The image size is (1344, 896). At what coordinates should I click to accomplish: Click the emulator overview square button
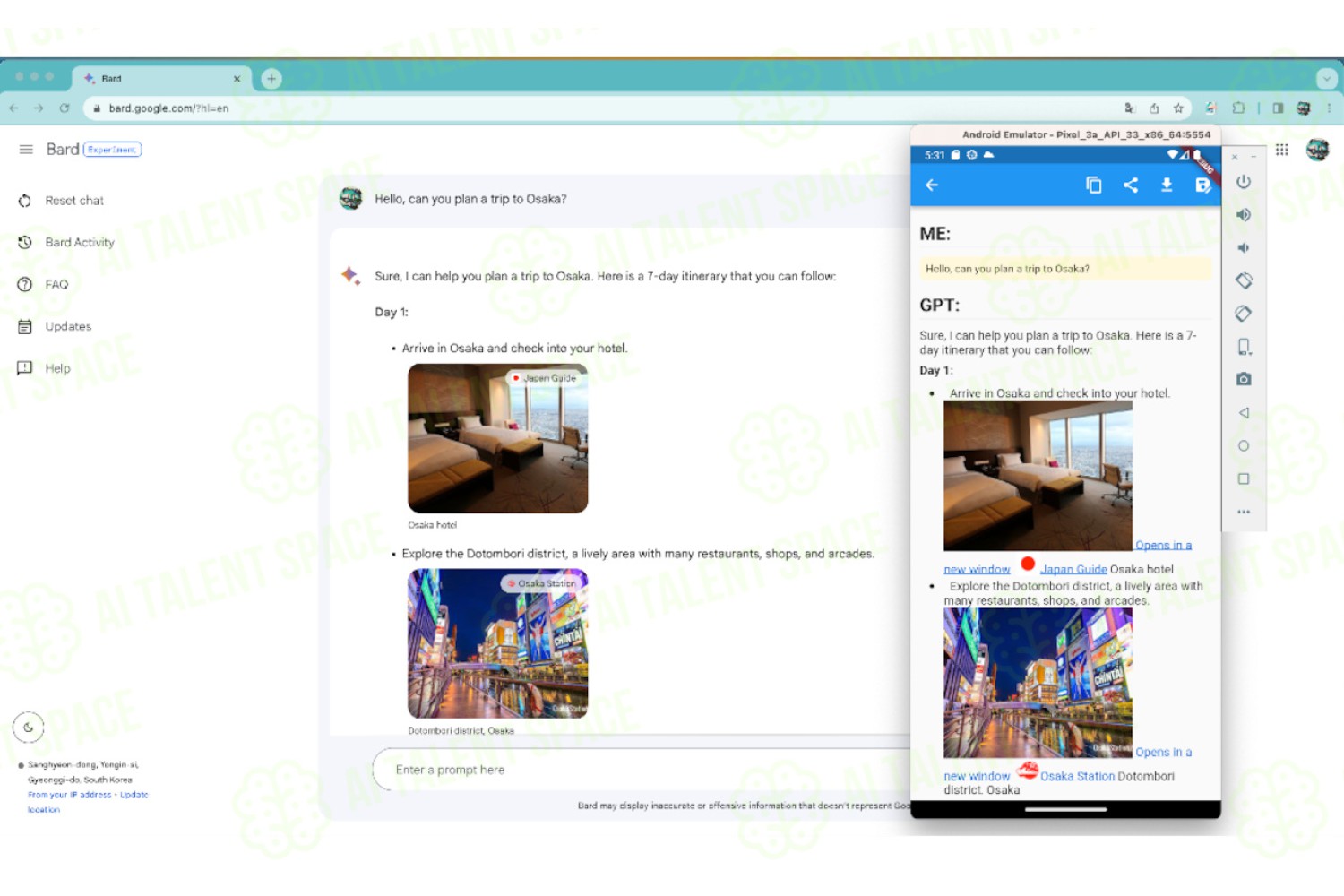point(1244,479)
